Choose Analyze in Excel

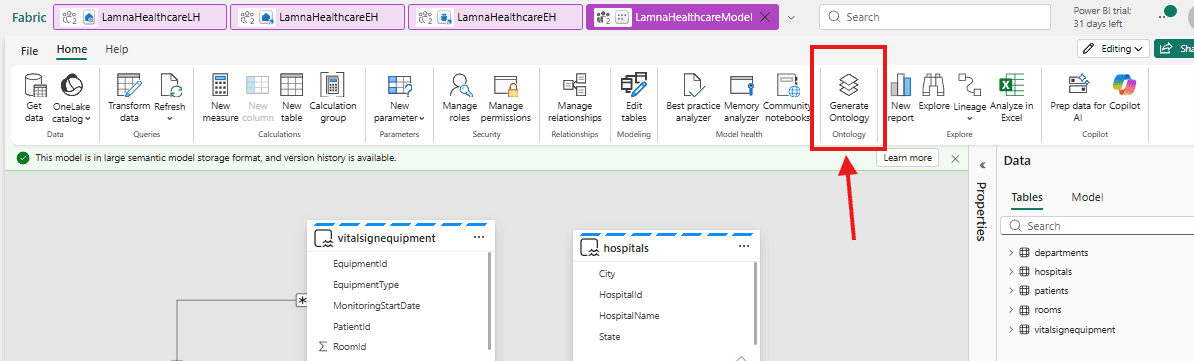pos(1011,97)
